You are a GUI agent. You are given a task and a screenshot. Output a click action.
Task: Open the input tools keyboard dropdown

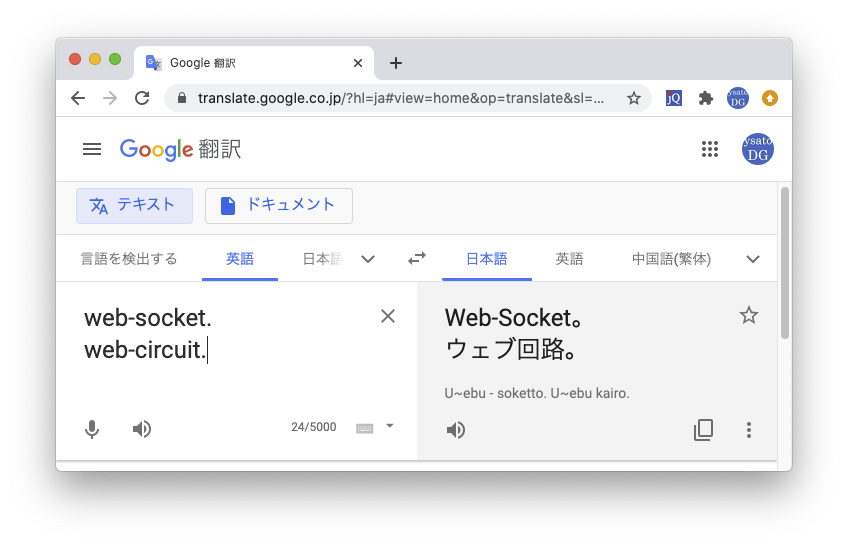click(x=390, y=426)
